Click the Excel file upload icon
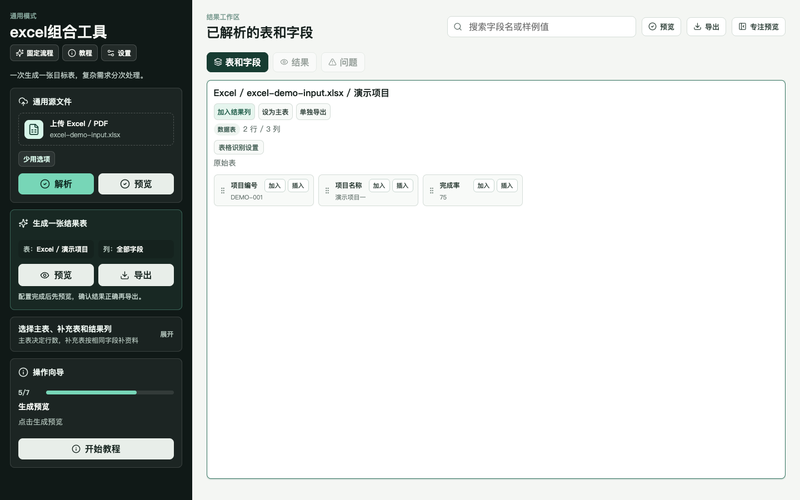This screenshot has height=500, width=800. point(34,129)
